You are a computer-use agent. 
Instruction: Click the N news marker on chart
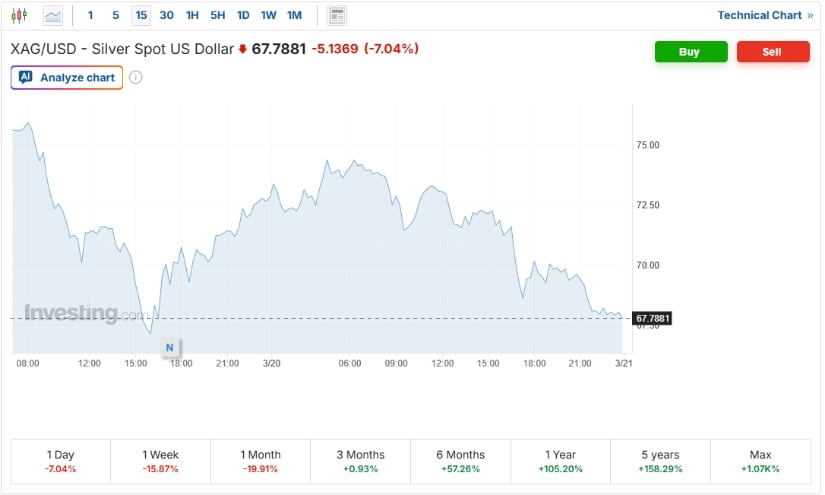[x=169, y=347]
